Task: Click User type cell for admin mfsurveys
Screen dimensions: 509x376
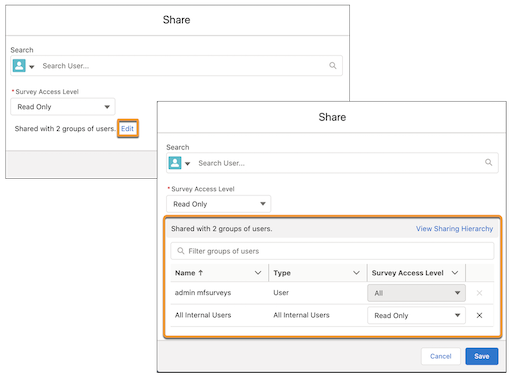Action: 281,293
